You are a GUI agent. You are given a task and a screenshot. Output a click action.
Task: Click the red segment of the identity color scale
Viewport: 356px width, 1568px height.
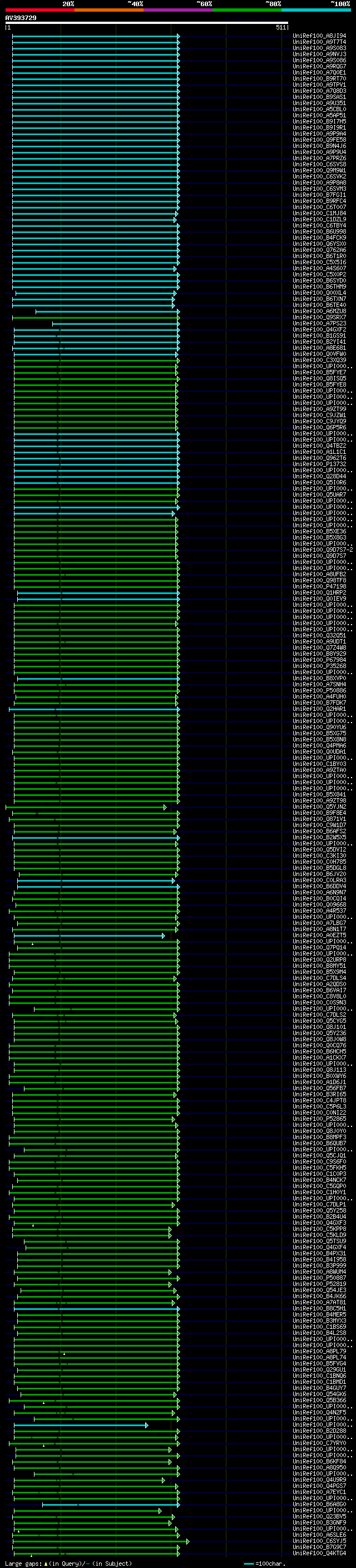39,11
